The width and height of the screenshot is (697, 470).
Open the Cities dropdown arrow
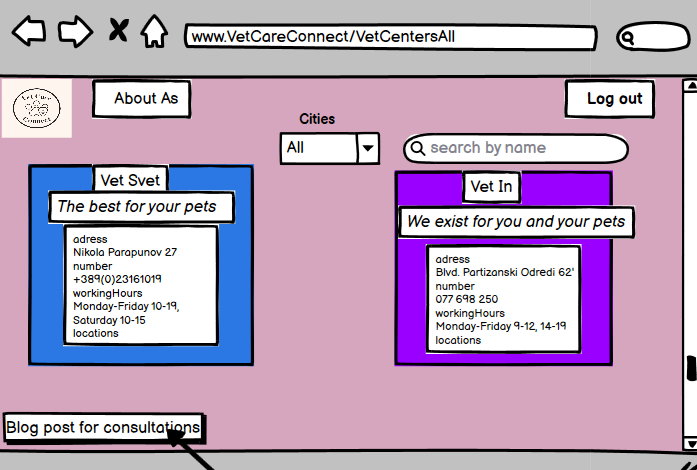368,148
